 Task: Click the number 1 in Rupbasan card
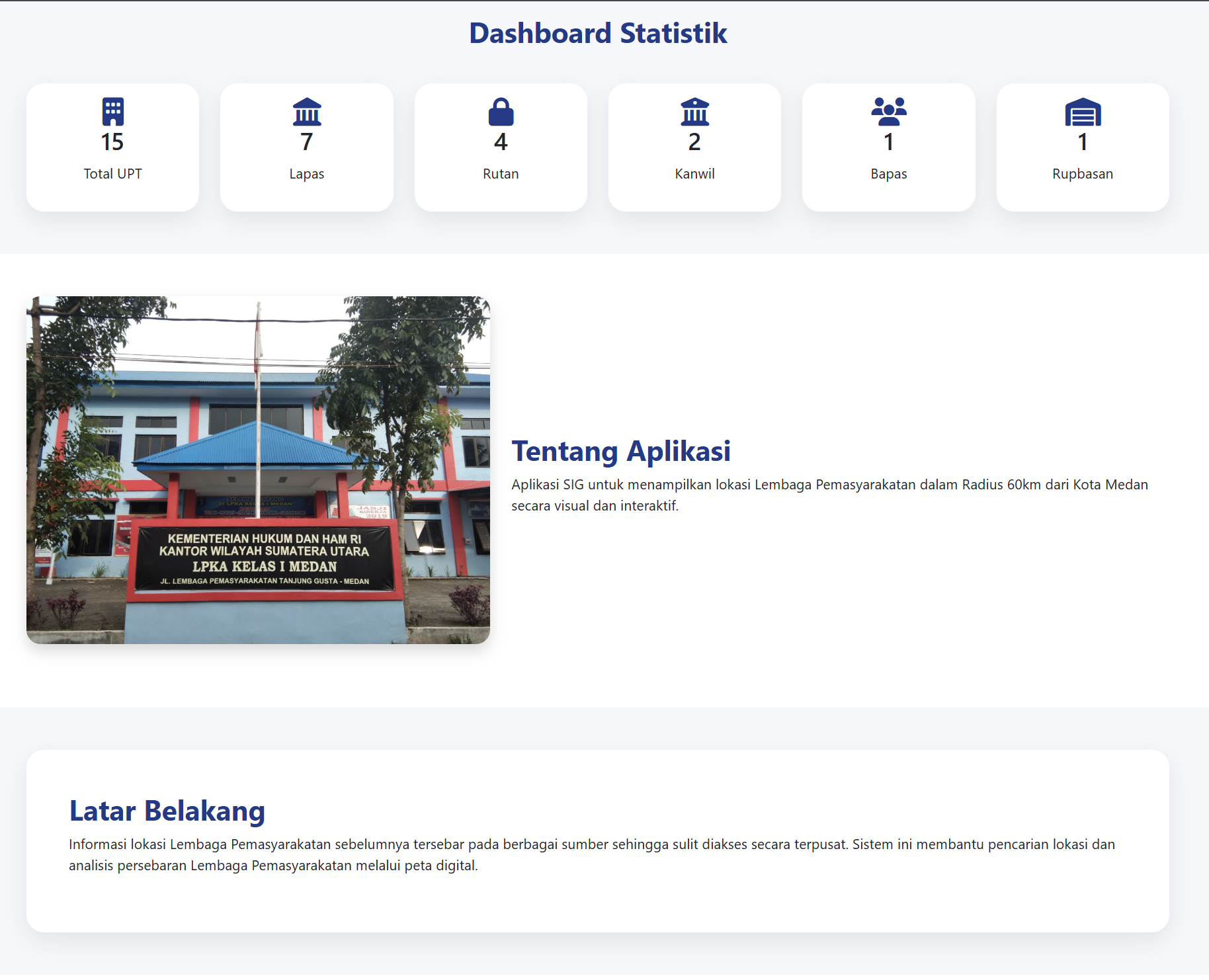pos(1083,142)
